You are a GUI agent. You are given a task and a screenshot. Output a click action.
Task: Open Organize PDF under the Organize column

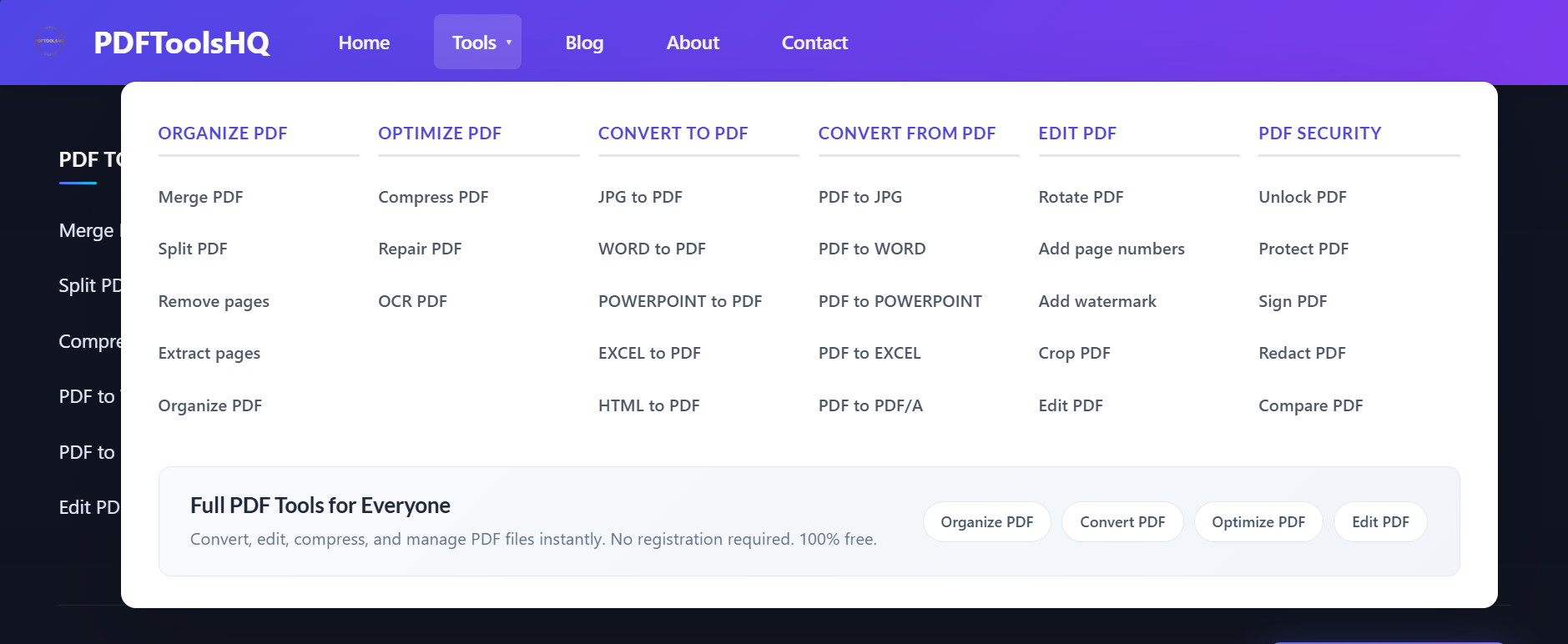(x=210, y=405)
